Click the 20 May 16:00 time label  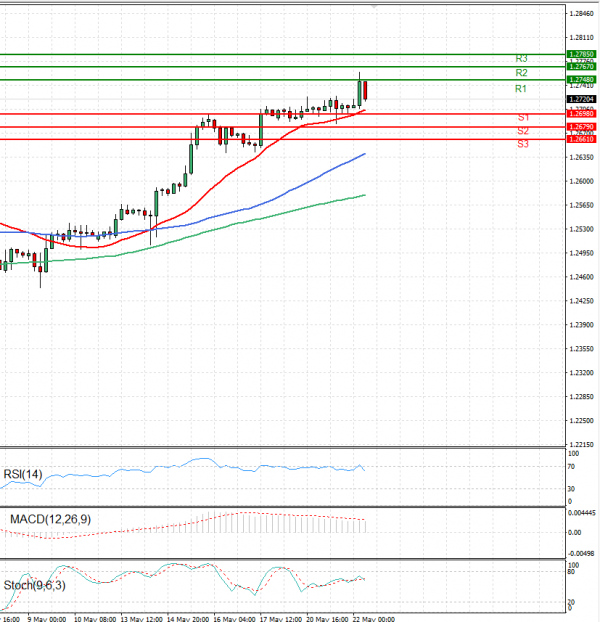click(327, 619)
